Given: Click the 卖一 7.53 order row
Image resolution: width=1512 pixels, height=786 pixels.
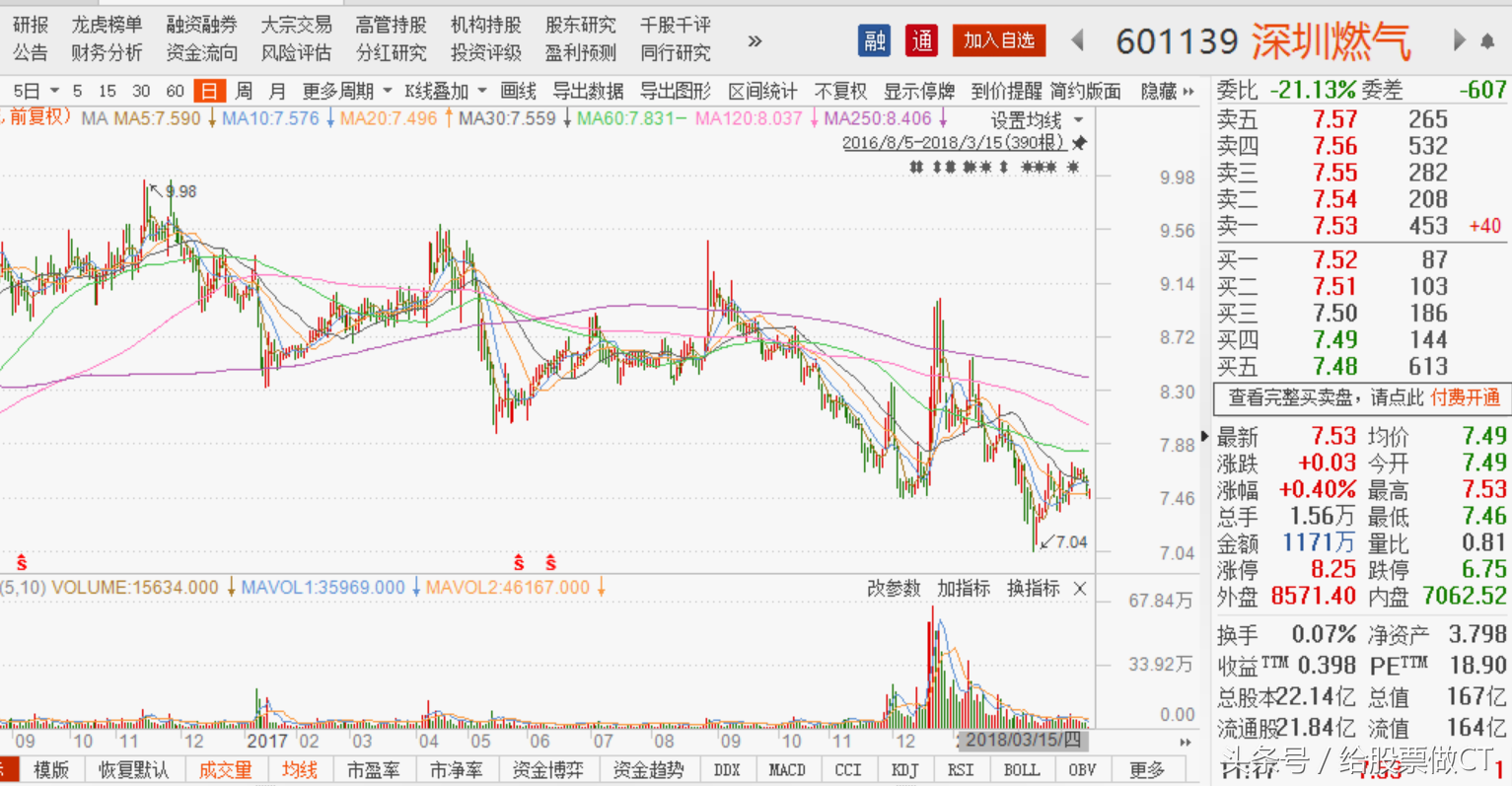Looking at the screenshot, I should [x=1359, y=226].
